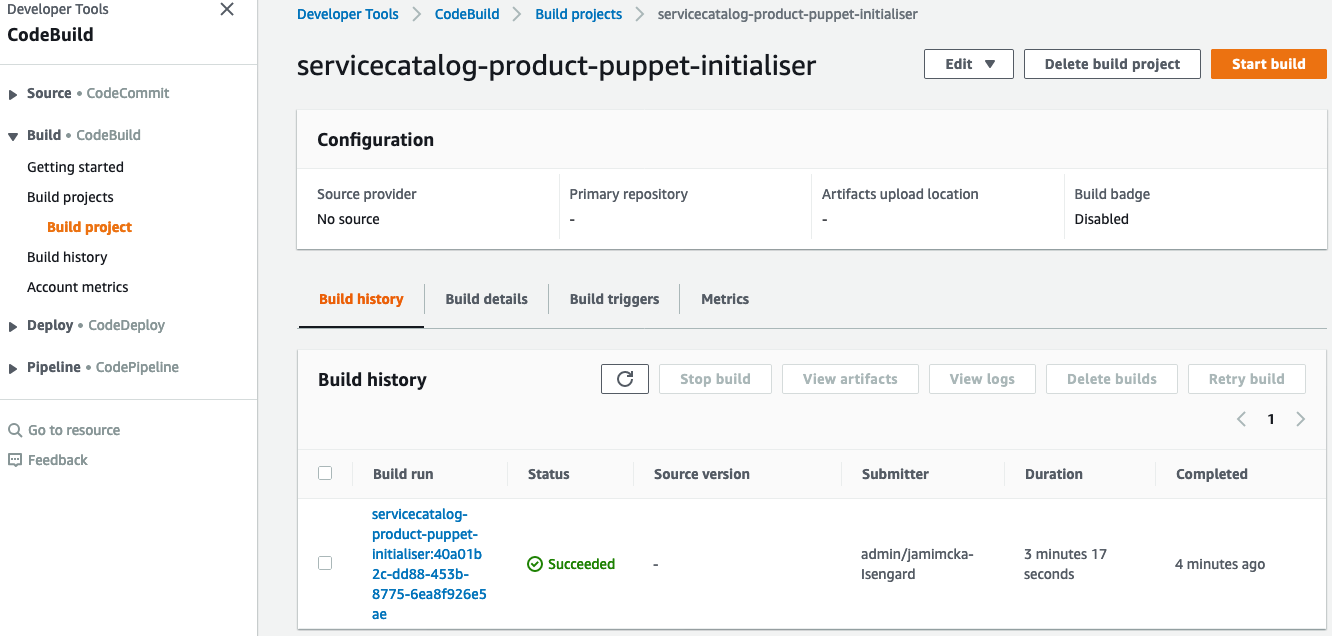Click the Go to resource search icon
This screenshot has width=1332, height=636.
click(x=15, y=430)
